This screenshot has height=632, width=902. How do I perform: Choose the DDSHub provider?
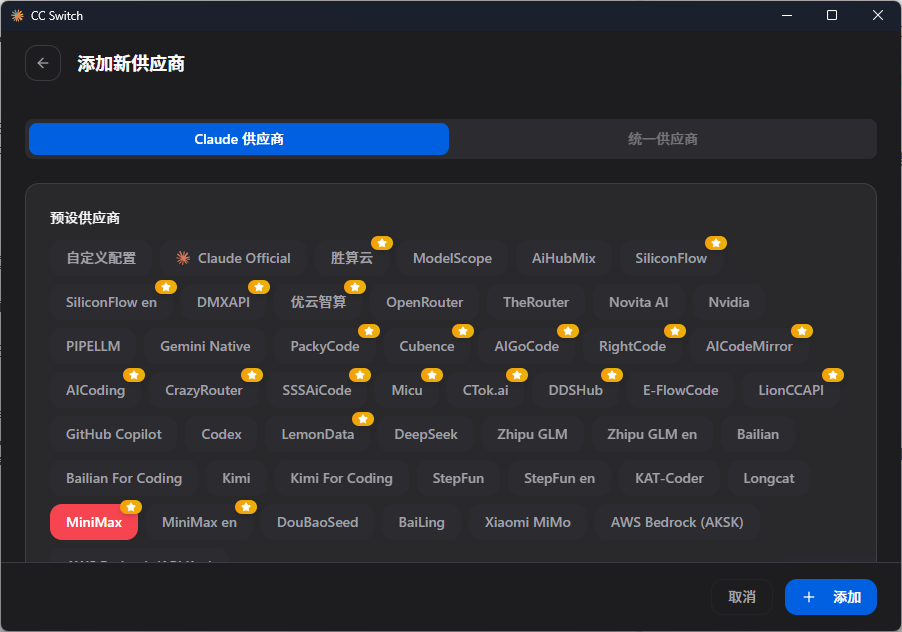(575, 390)
